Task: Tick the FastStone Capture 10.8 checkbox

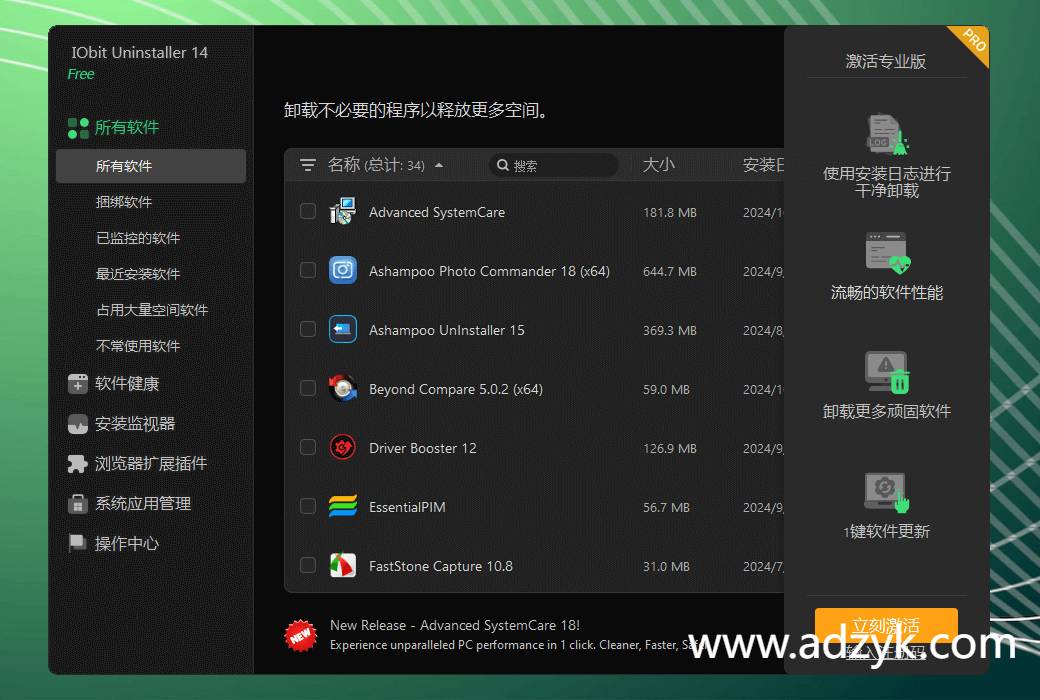Action: click(x=307, y=565)
